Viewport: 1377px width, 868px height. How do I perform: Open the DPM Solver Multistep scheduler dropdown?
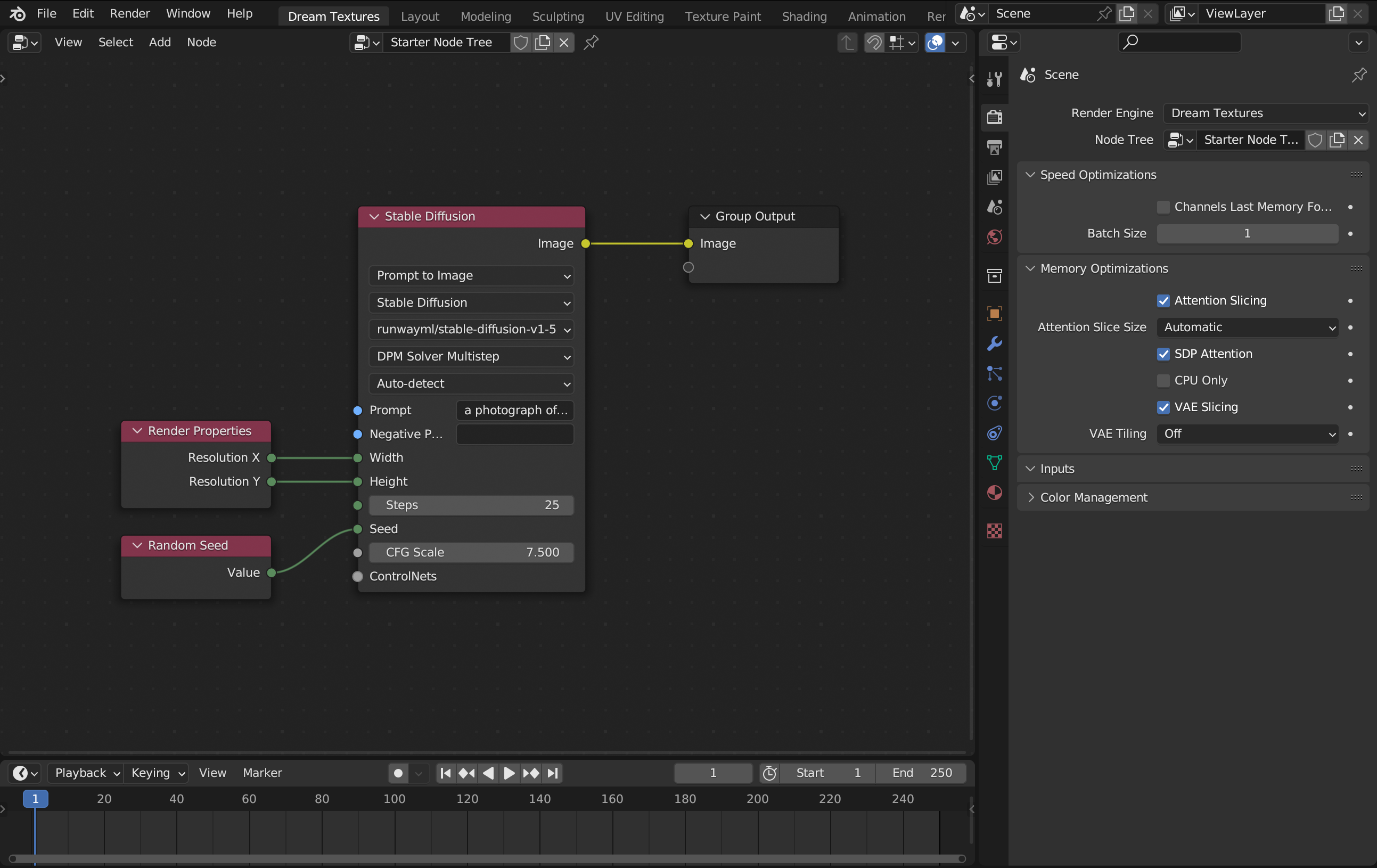tap(471, 357)
